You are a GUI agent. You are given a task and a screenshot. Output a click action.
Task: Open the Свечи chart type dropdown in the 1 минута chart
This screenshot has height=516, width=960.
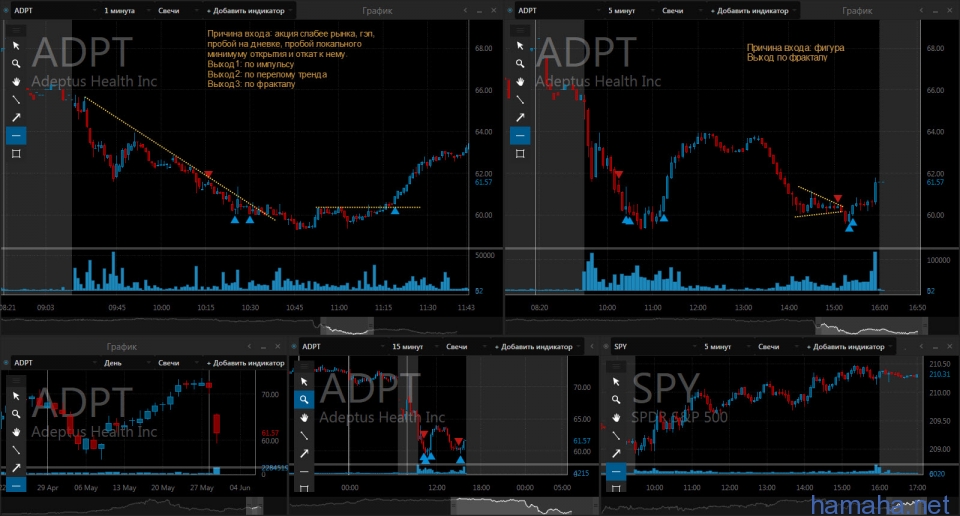[177, 10]
